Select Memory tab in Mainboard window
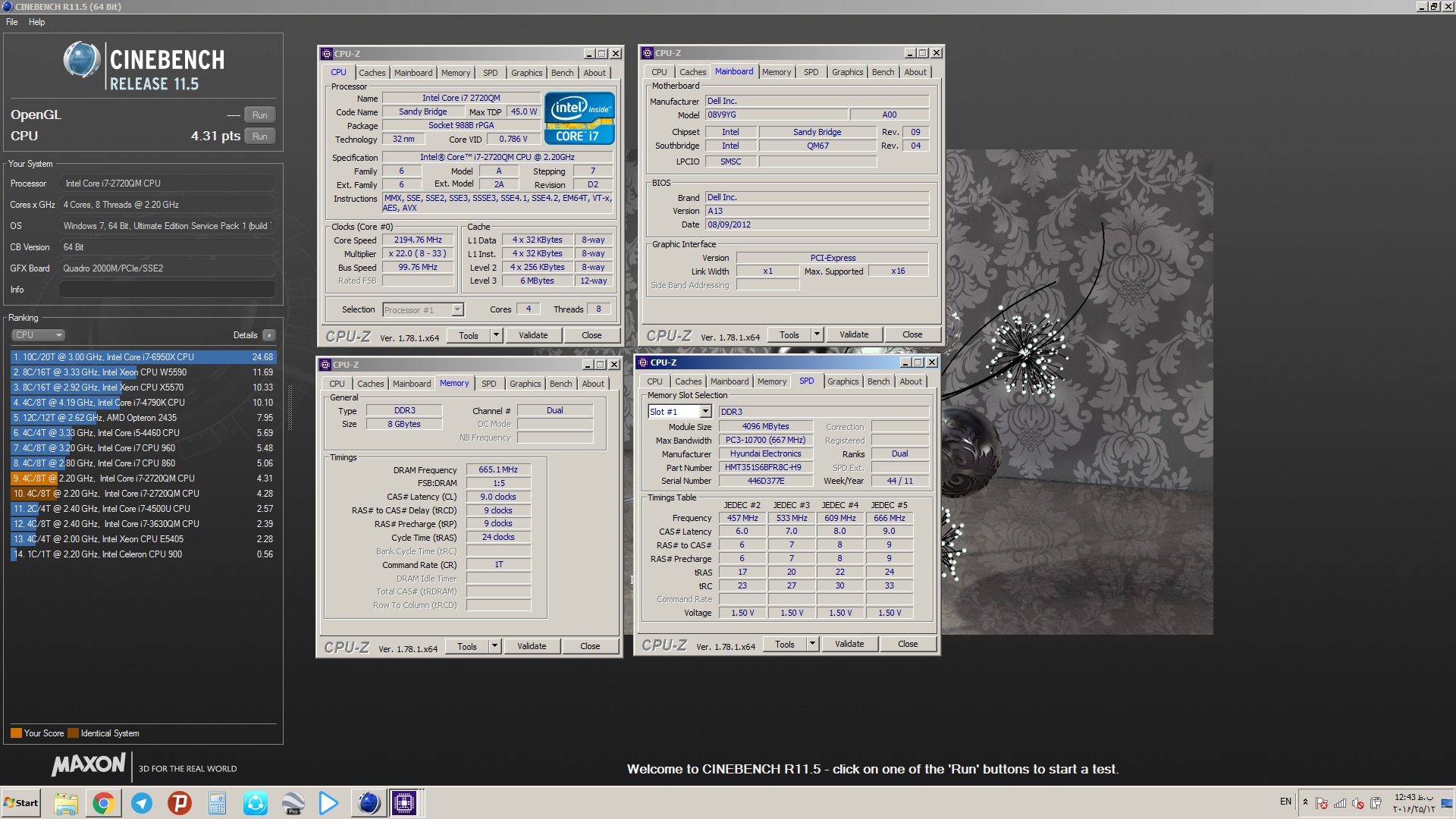The height and width of the screenshot is (819, 1456). (x=777, y=72)
